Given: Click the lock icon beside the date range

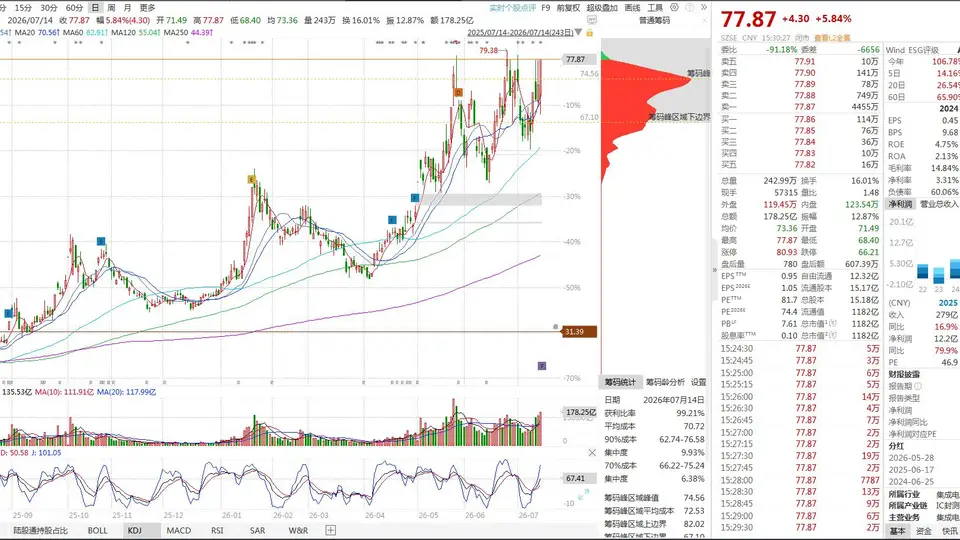Looking at the screenshot, I should (x=589, y=32).
